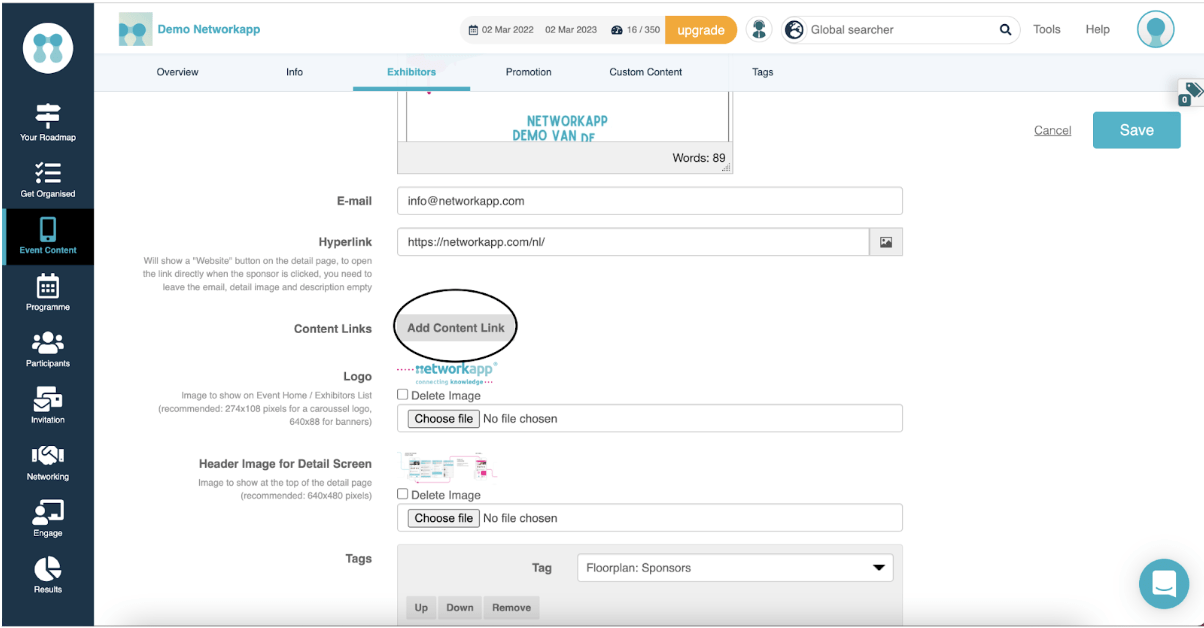Check Delete Image under Logo
This screenshot has height=628, width=1204.
pos(403,395)
